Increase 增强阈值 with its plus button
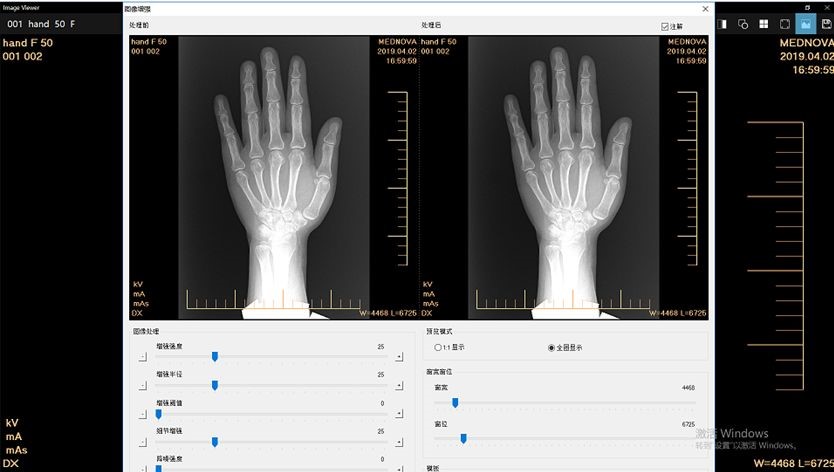The width and height of the screenshot is (834, 472). pos(399,413)
